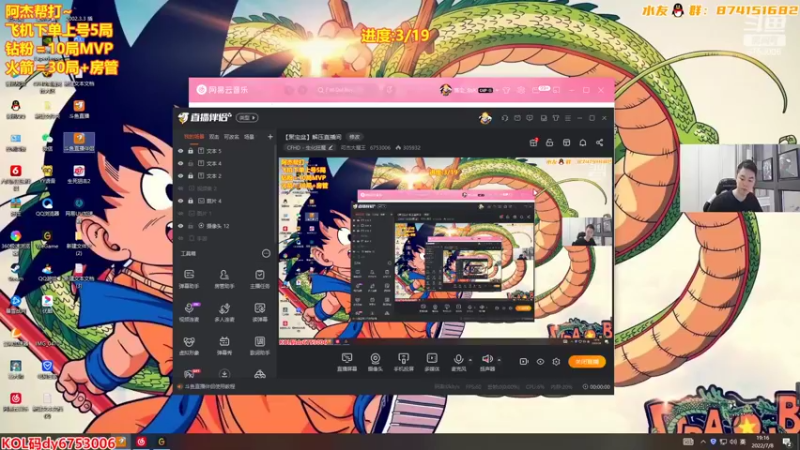Viewport: 800px width, 450px height.
Task: Open the skin shirt icon in streaming companion
Action: click(x=556, y=118)
